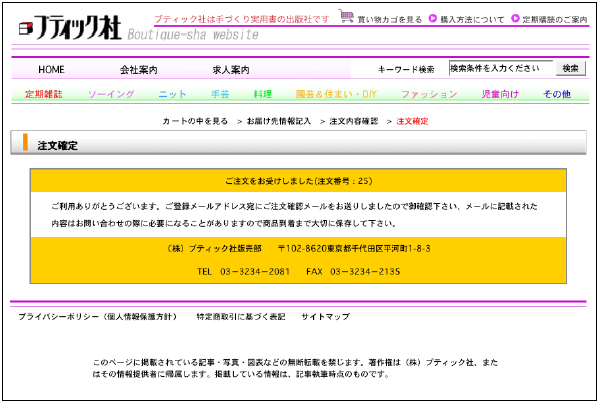
Task: Open the ファッション category
Action: coord(429,94)
